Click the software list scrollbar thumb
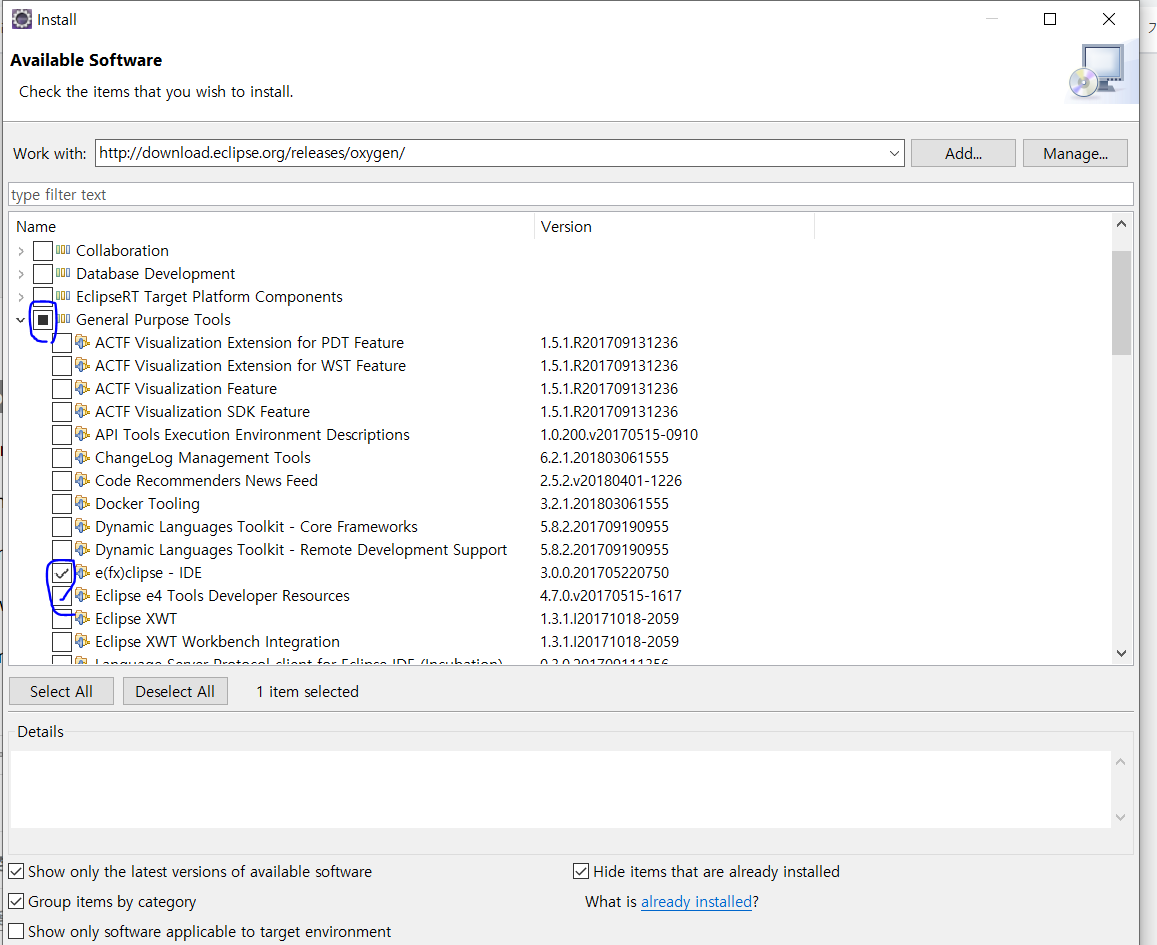Image resolution: width=1157 pixels, height=945 pixels. [x=1121, y=302]
